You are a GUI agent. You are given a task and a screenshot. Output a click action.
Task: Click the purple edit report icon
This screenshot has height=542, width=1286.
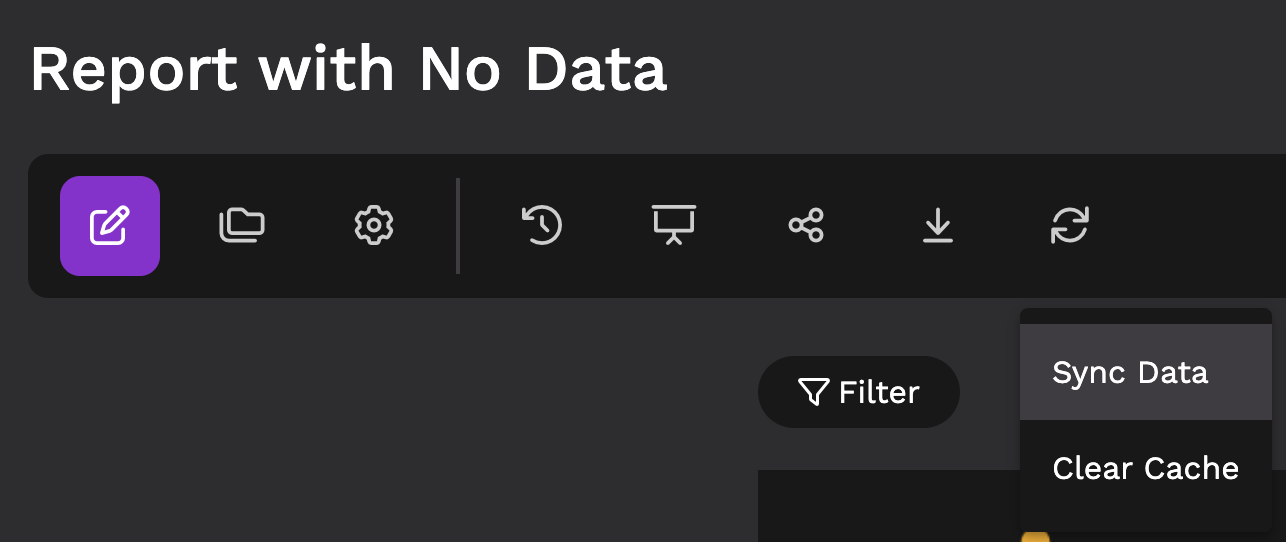(x=110, y=226)
